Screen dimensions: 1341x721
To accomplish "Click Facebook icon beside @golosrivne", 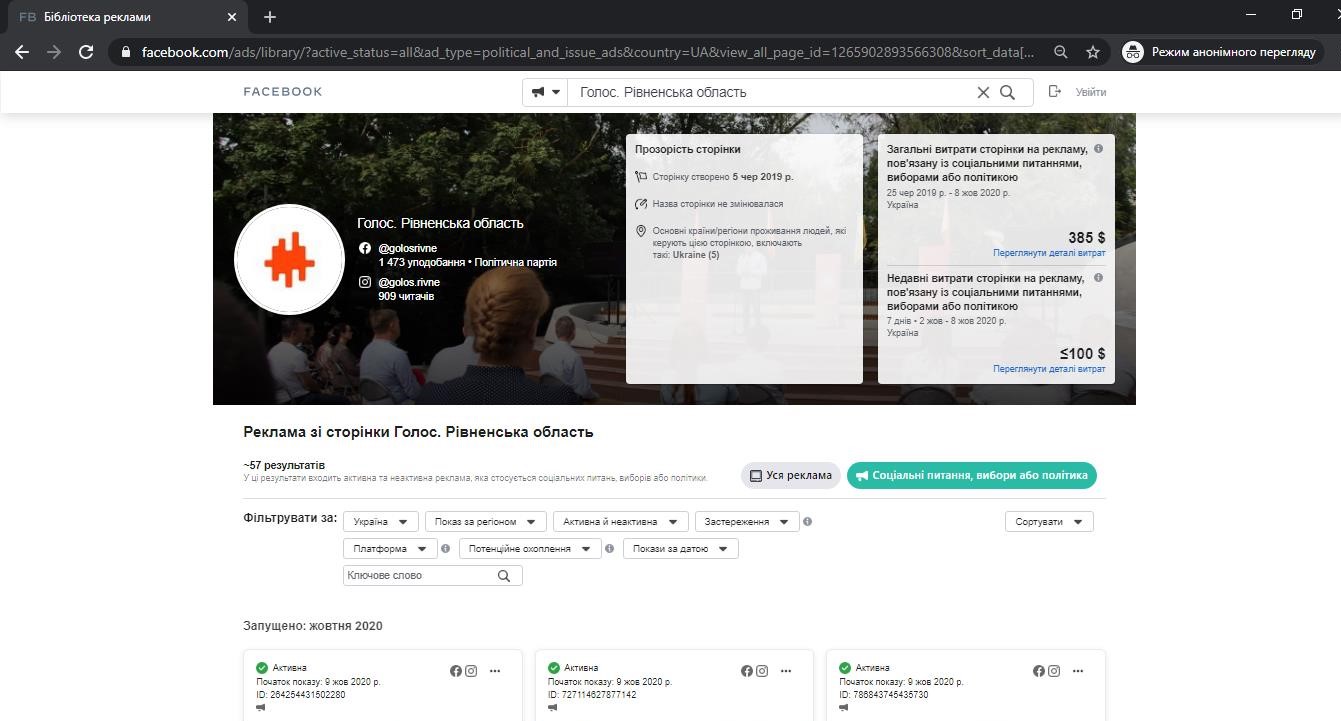I will [x=365, y=248].
